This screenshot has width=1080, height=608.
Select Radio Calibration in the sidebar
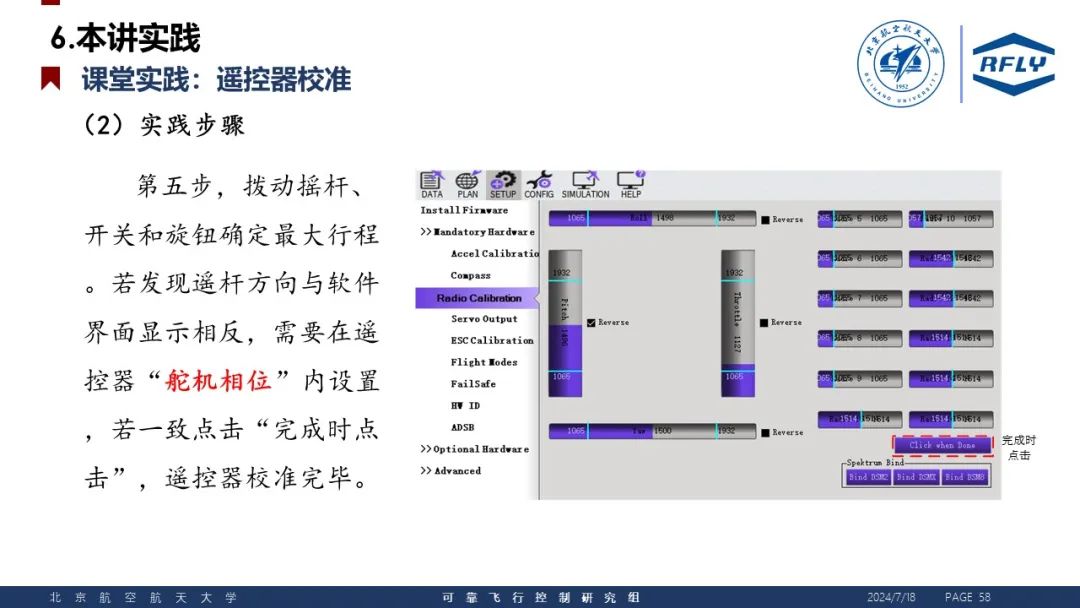pos(478,298)
